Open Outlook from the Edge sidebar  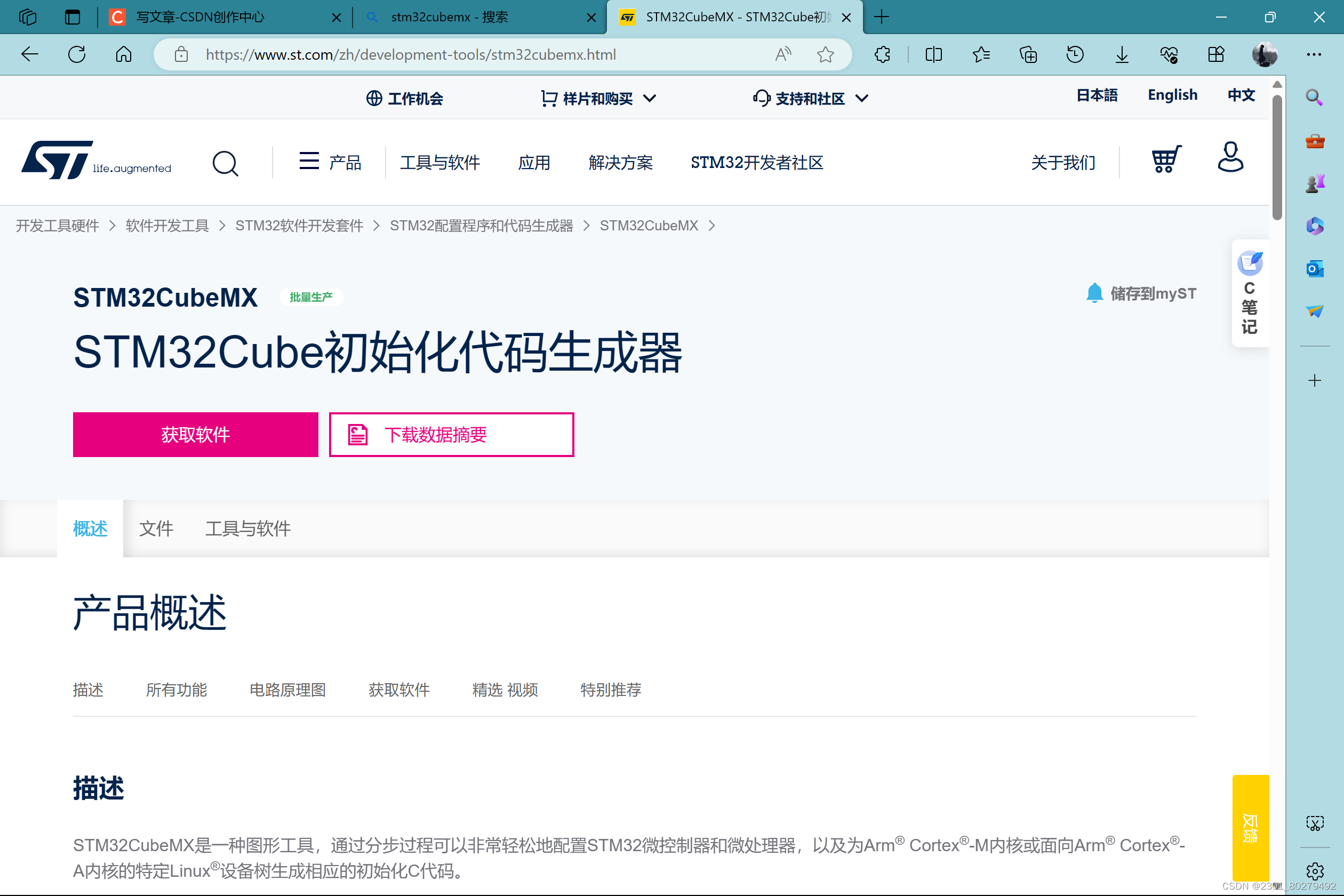tap(1315, 269)
